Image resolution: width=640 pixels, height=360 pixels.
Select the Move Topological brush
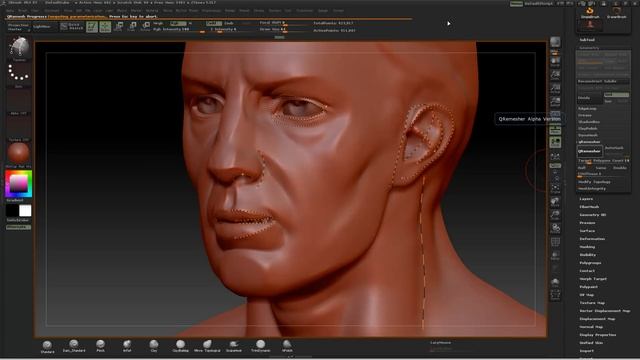pyautogui.click(x=207, y=346)
